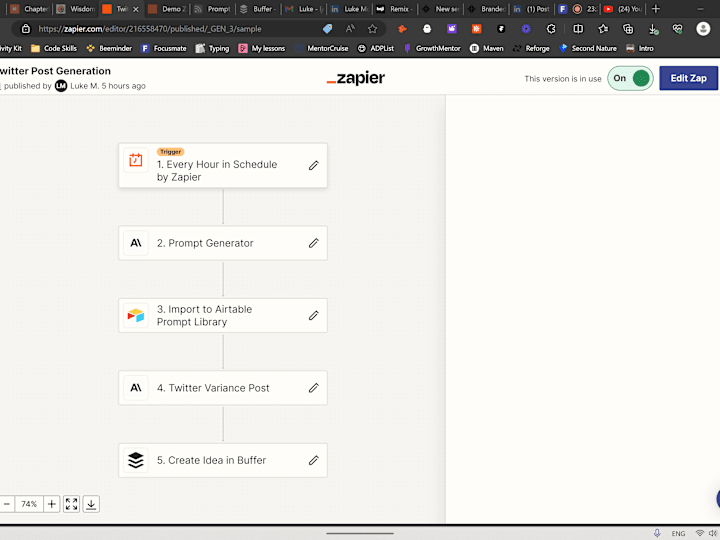Open edit pencil for Twitter Variance Post
This screenshot has width=720, height=540.
point(314,388)
